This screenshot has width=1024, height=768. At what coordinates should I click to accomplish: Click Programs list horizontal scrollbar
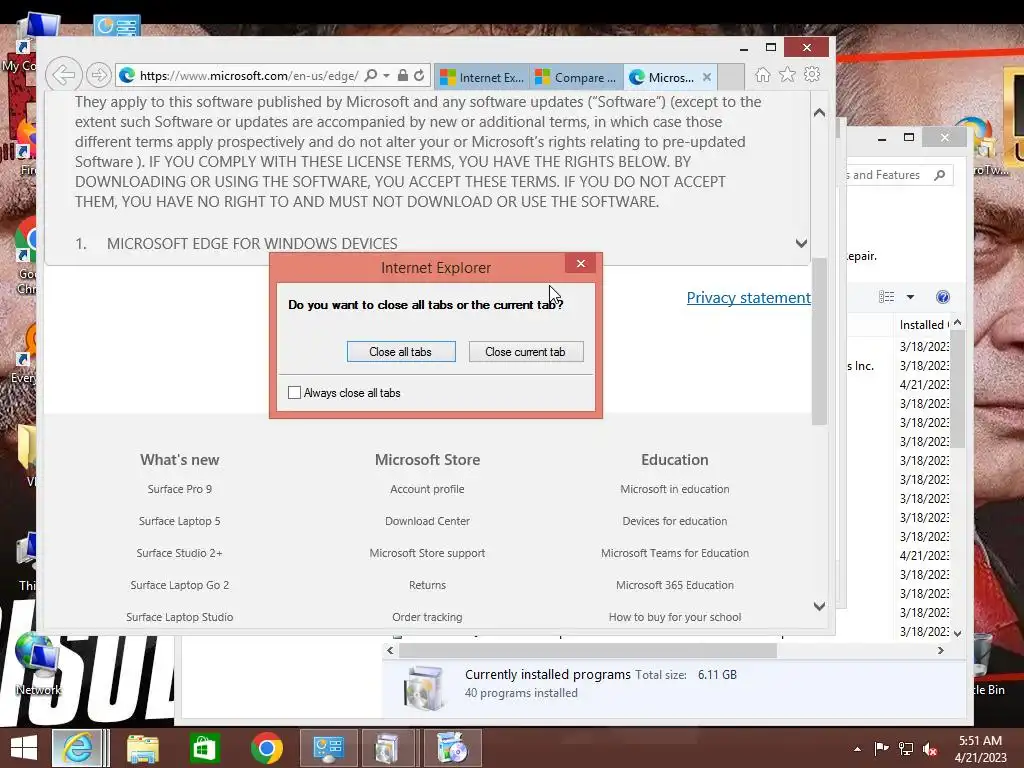[588, 650]
